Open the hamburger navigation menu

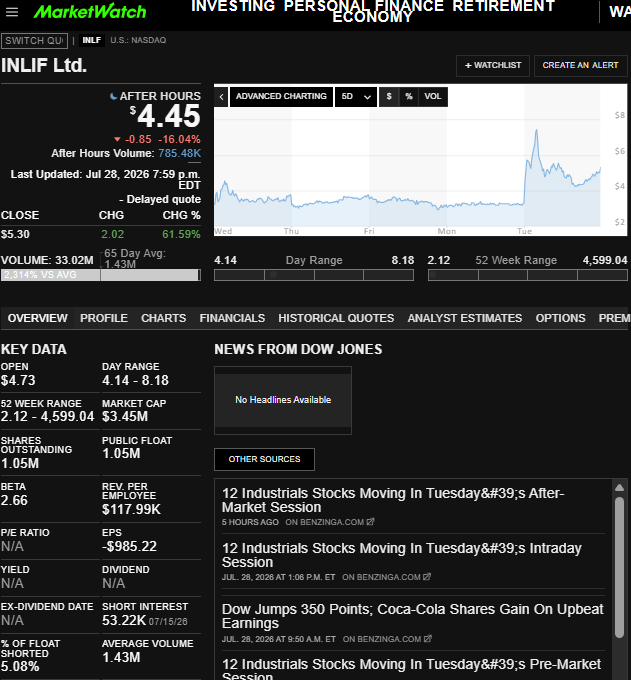pyautogui.click(x=12, y=12)
